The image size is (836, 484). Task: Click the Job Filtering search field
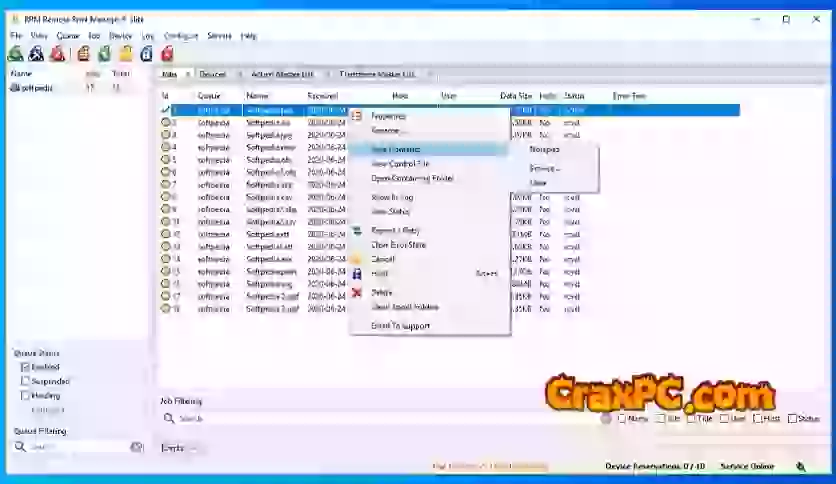tap(384, 418)
